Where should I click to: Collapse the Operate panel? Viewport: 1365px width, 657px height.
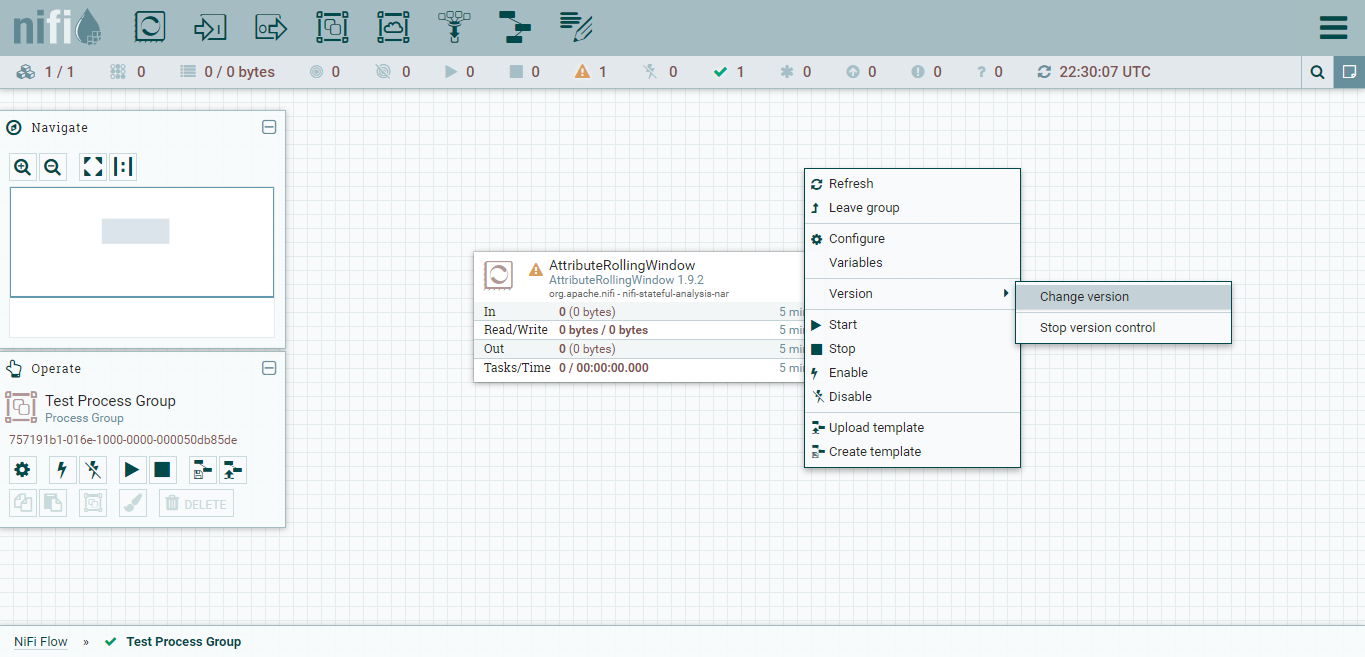pos(269,368)
